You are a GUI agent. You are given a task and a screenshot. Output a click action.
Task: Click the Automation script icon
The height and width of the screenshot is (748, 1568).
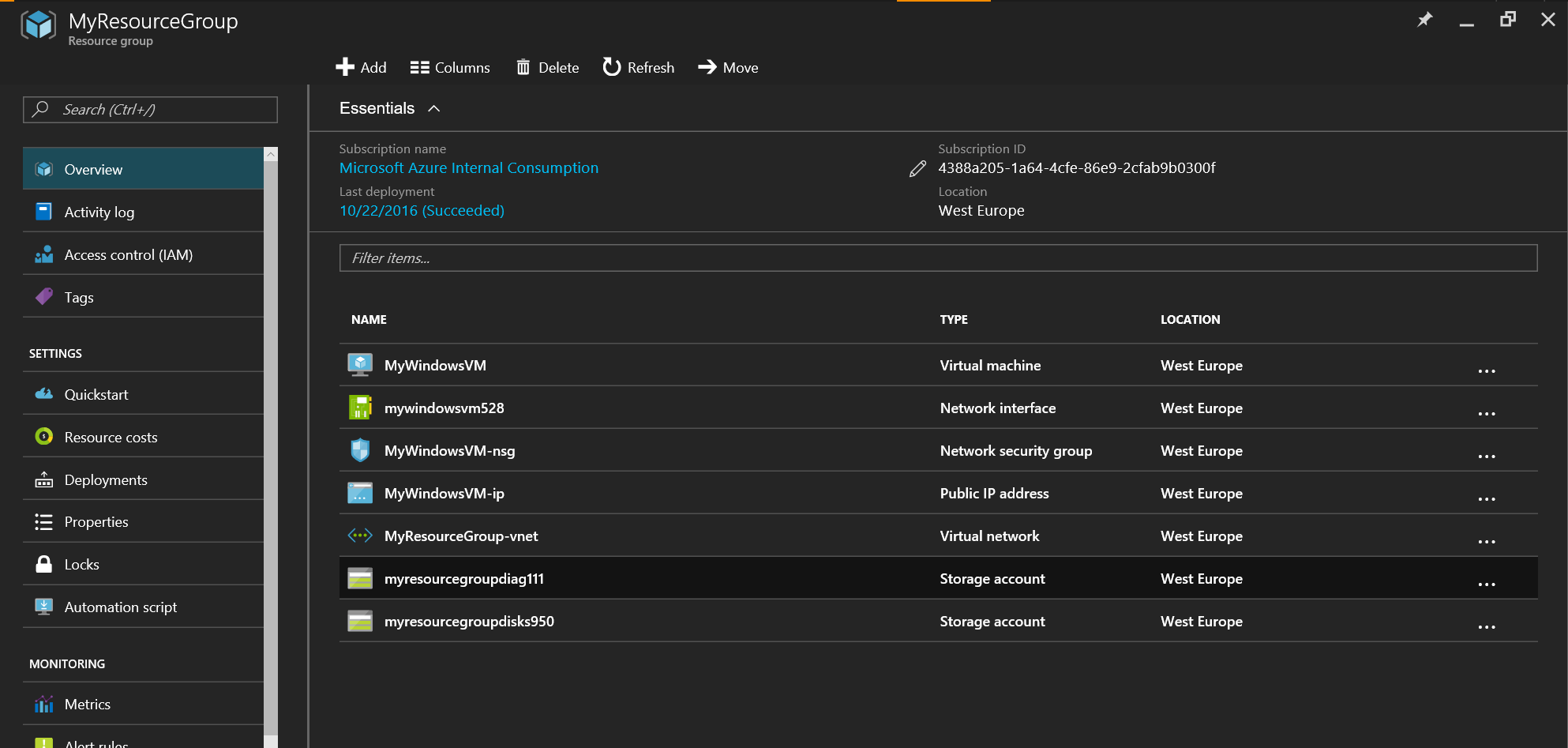[44, 607]
